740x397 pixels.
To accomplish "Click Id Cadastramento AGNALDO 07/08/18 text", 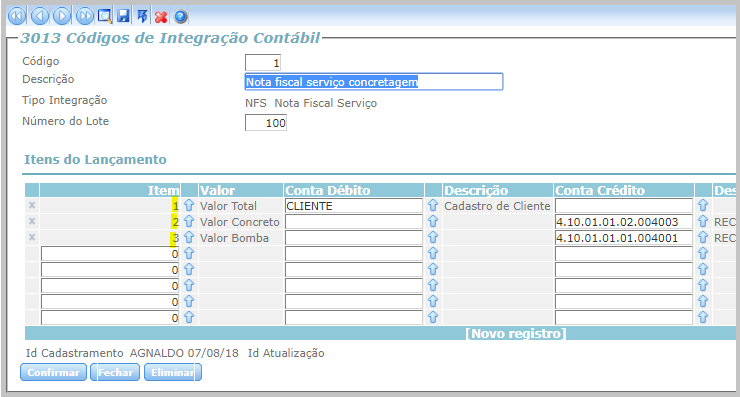I will (x=132, y=353).
